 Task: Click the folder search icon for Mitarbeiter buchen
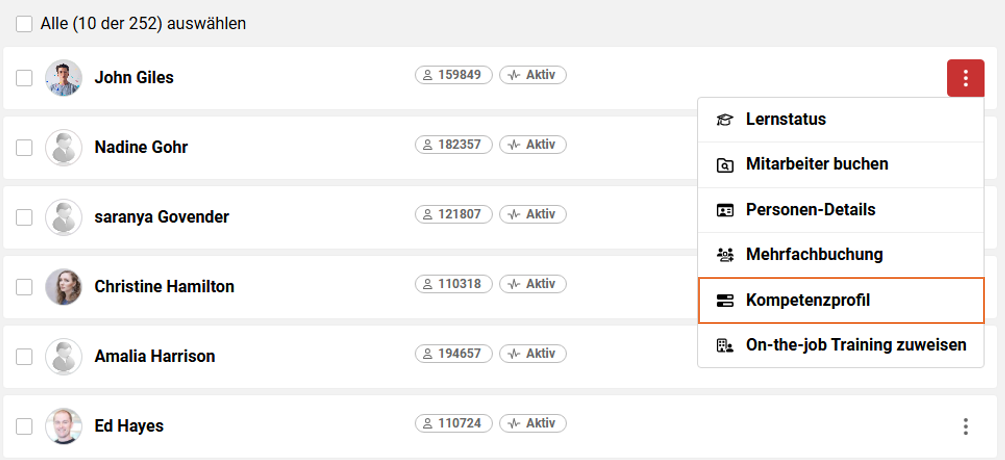[724, 165]
